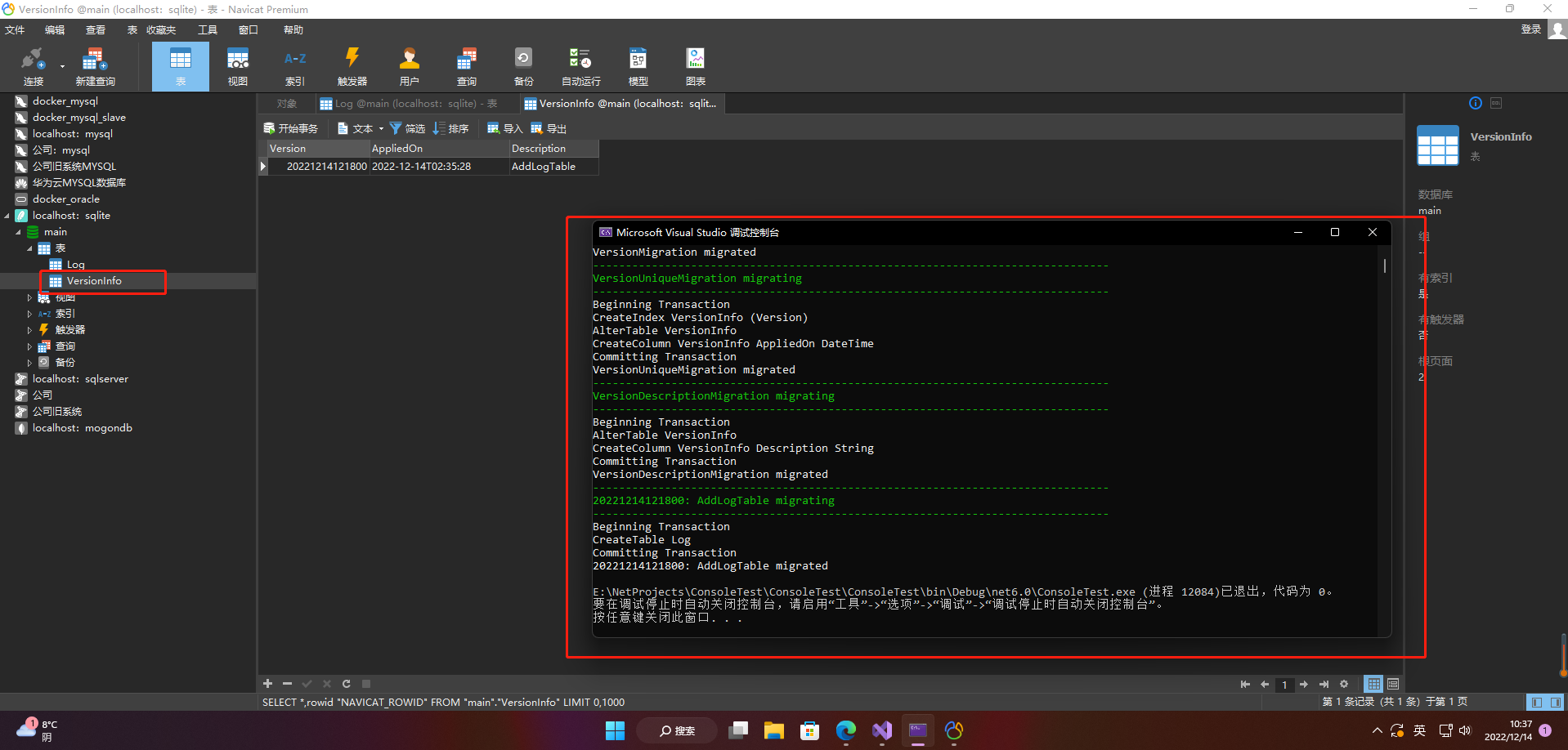This screenshot has width=1568, height=750.
Task: Open the 文件 menu
Action: pyautogui.click(x=15, y=30)
